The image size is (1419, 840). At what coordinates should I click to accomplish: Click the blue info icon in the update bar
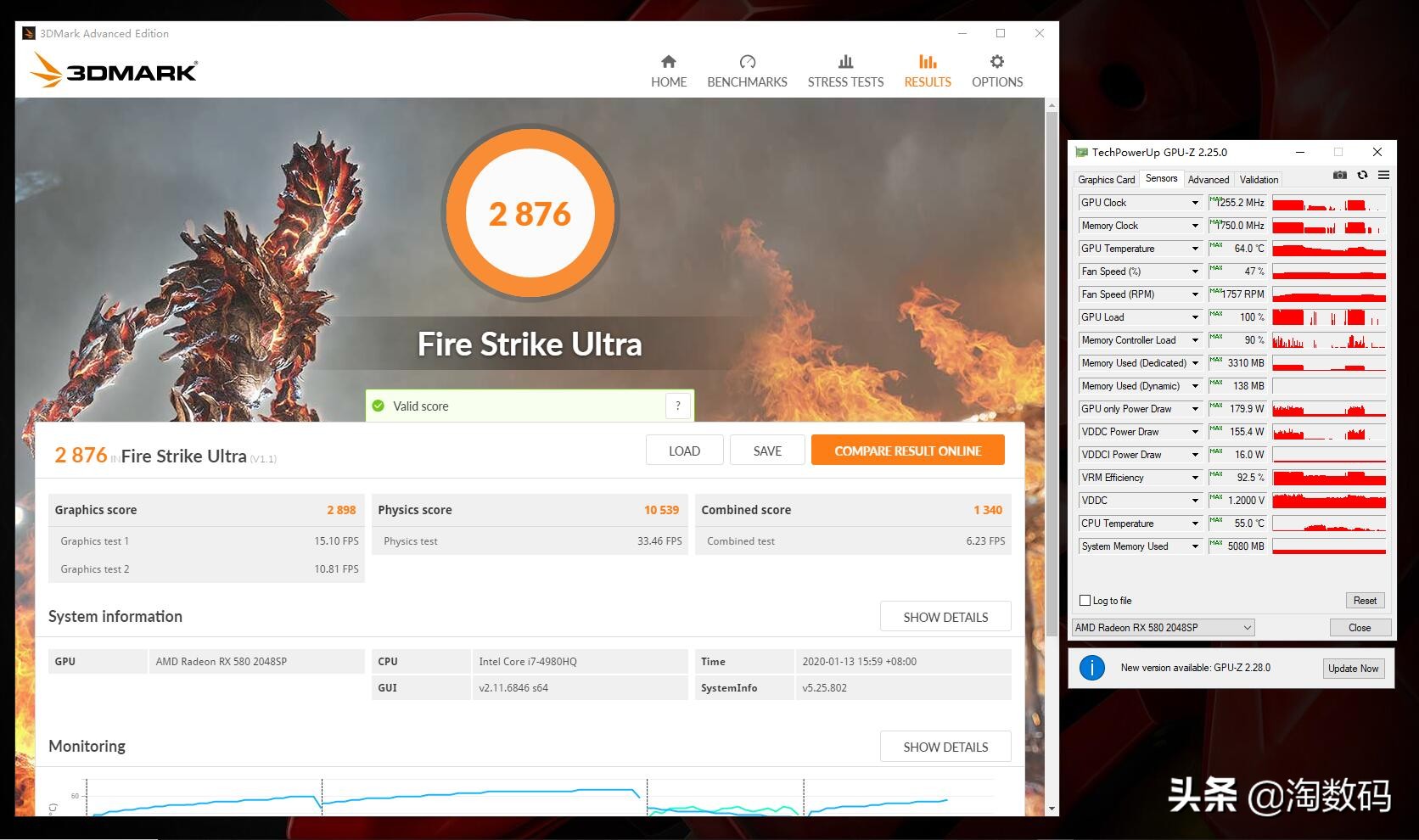[x=1091, y=668]
